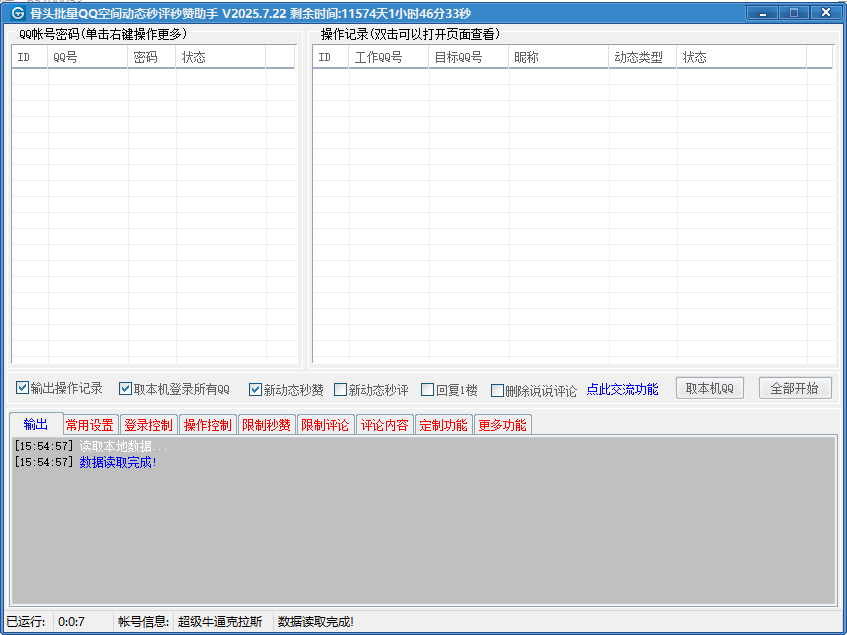The image size is (847, 635).
Task: Enable the 输出操作记录 checkbox
Action: point(23,388)
